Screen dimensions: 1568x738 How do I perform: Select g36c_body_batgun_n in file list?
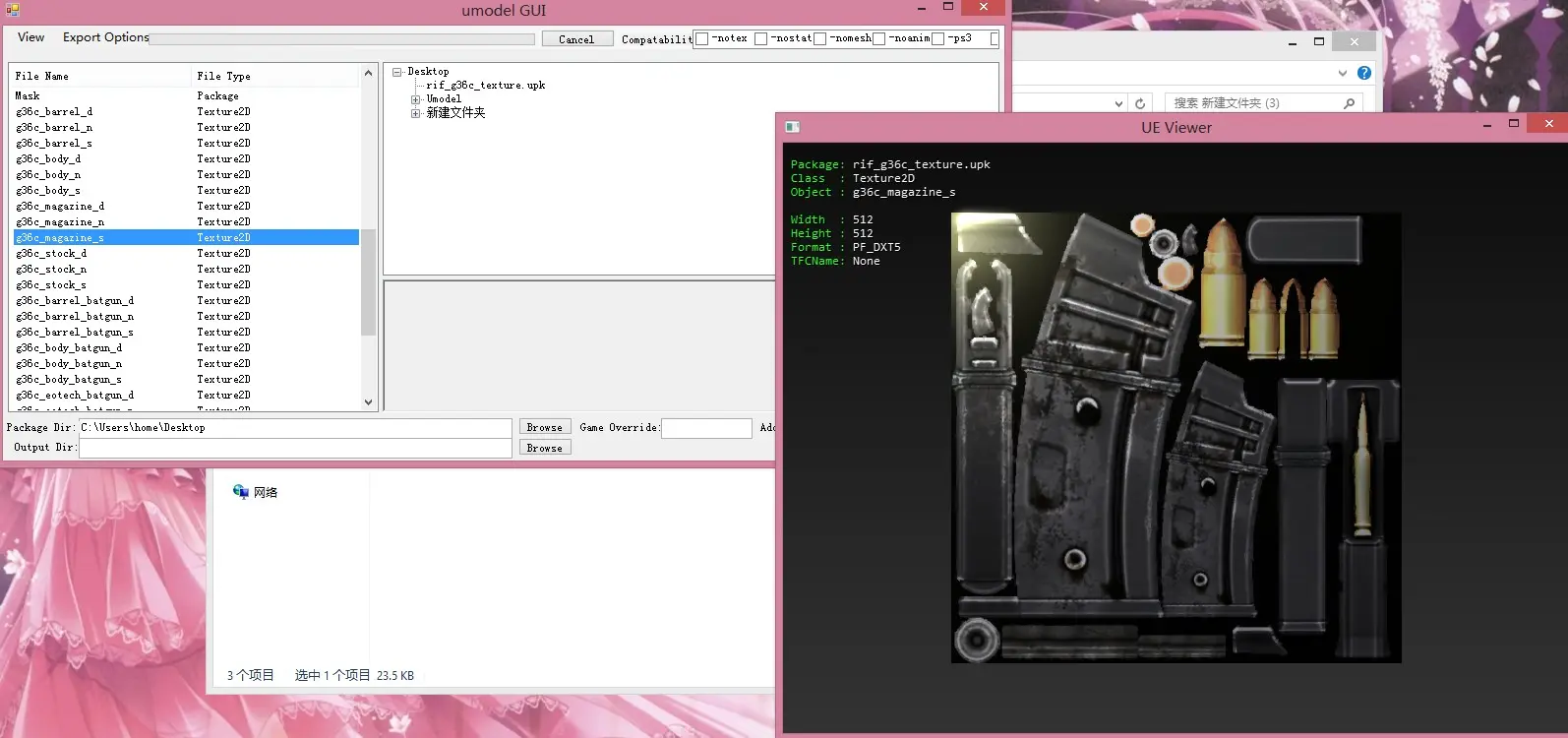[186, 364]
